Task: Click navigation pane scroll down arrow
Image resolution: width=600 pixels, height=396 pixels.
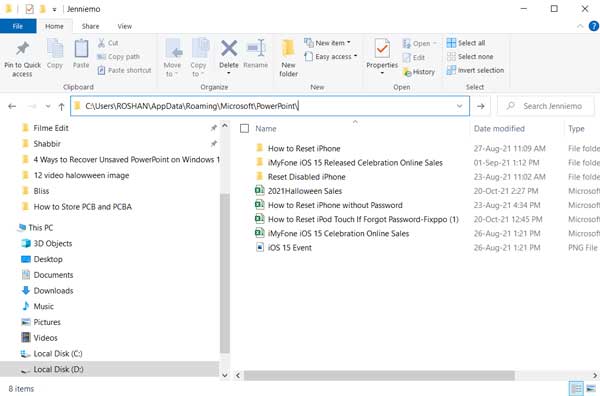Action: (x=225, y=375)
